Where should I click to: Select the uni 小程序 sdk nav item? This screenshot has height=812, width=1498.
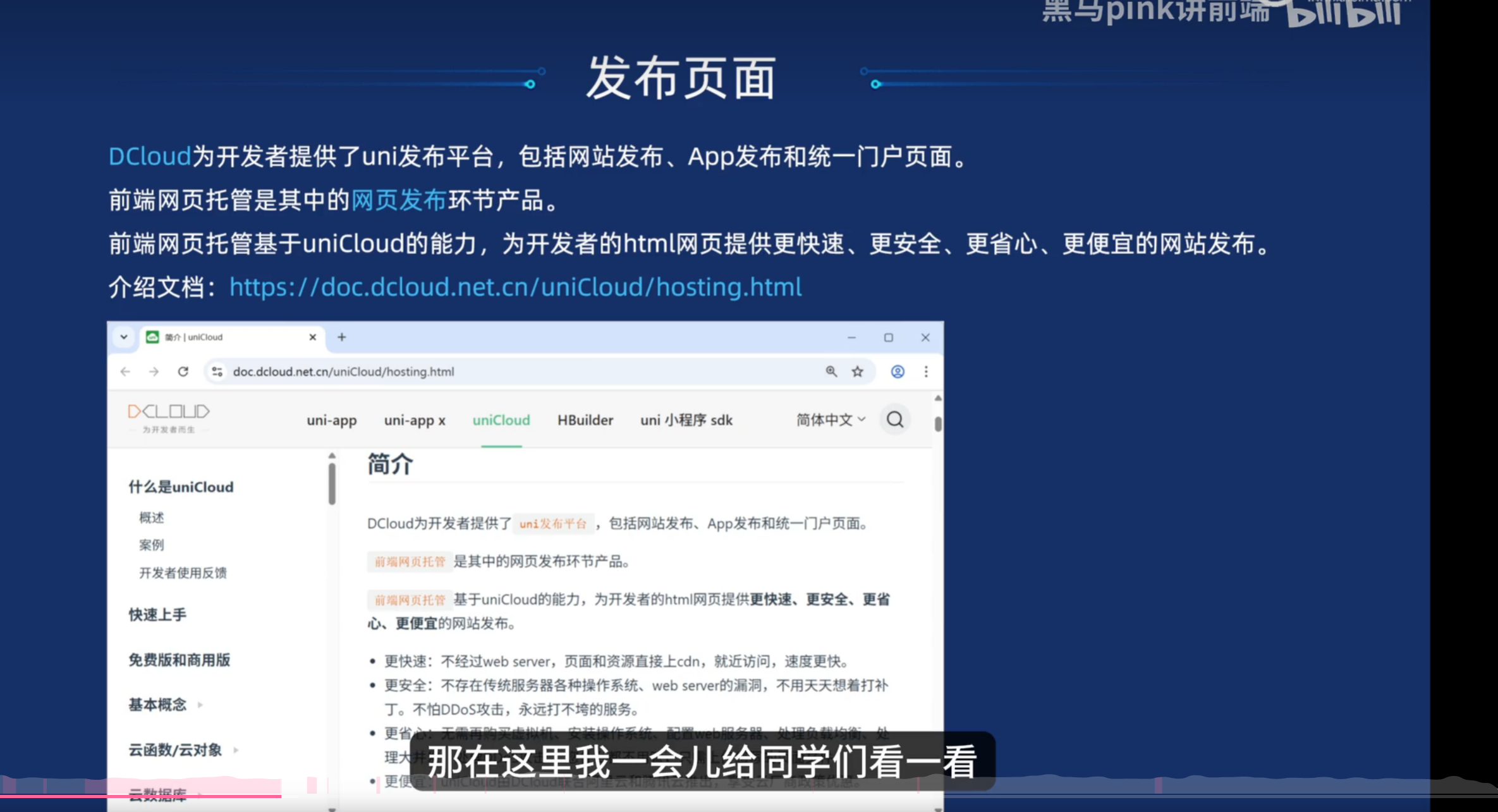[x=686, y=420]
